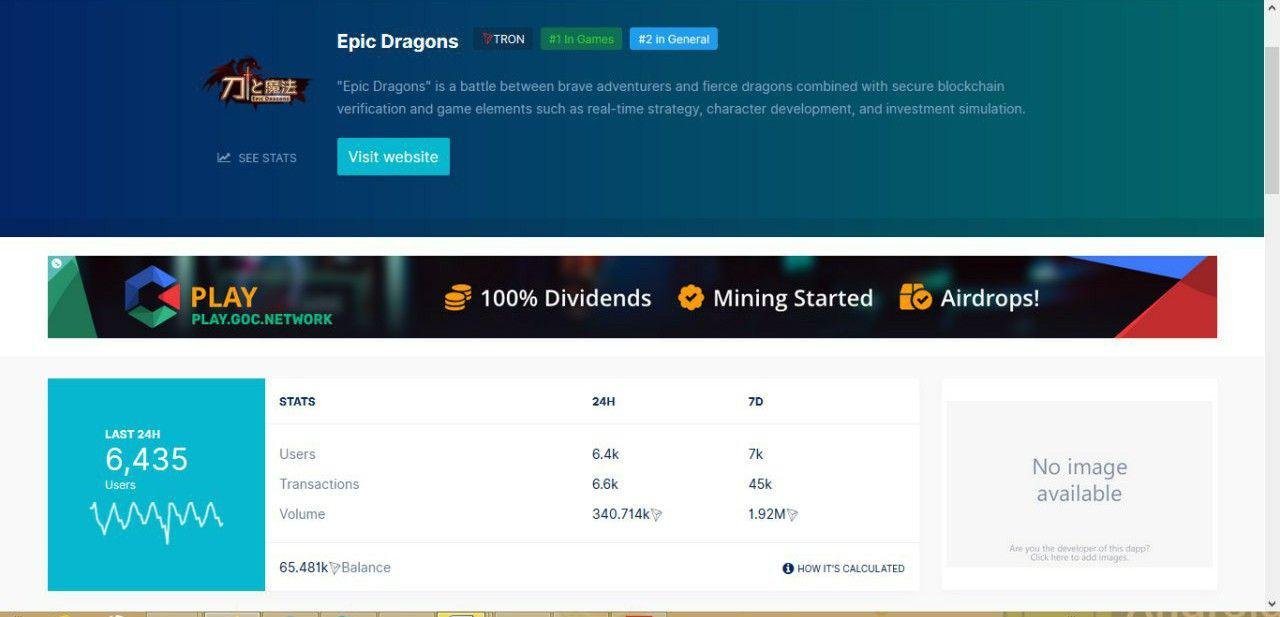Open the PLAY.GOC.NETWORK ad link text

[262, 319]
